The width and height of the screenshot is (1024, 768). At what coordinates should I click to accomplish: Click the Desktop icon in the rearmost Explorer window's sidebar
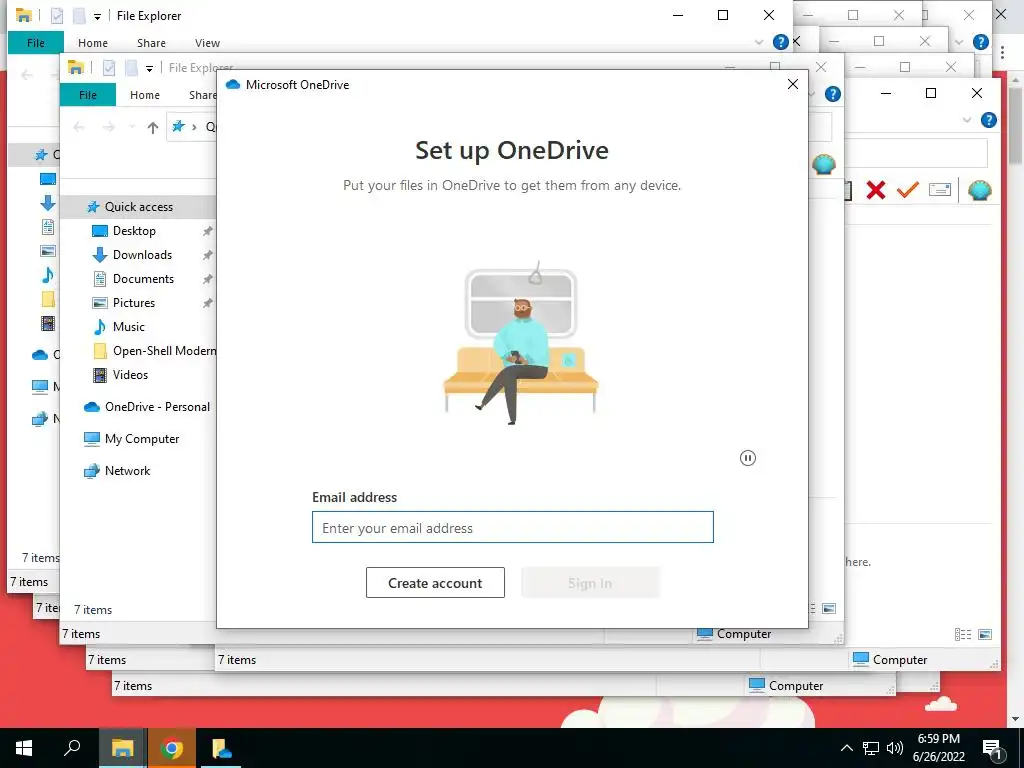48,179
